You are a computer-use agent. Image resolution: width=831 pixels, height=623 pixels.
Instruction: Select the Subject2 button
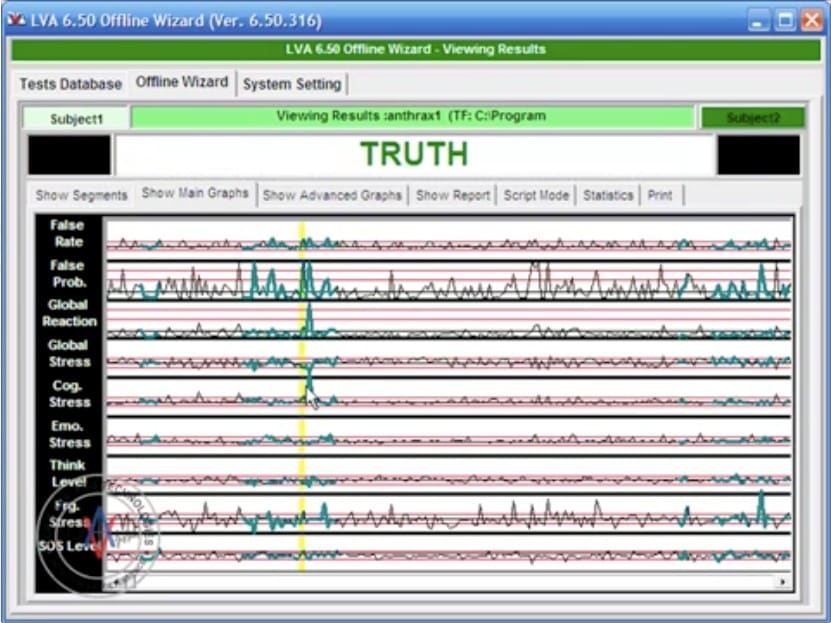pyautogui.click(x=753, y=118)
